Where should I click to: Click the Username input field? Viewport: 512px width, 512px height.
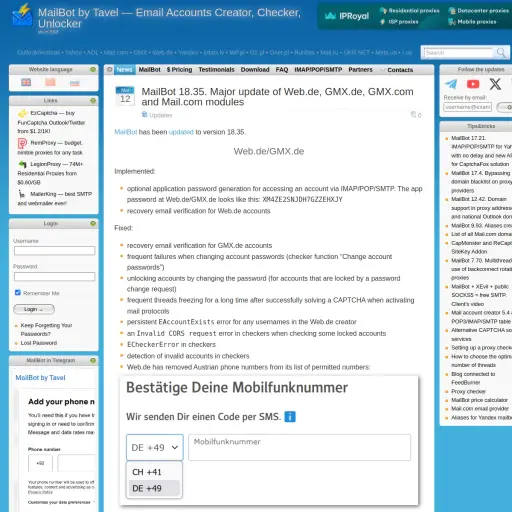pyautogui.click(x=54, y=251)
